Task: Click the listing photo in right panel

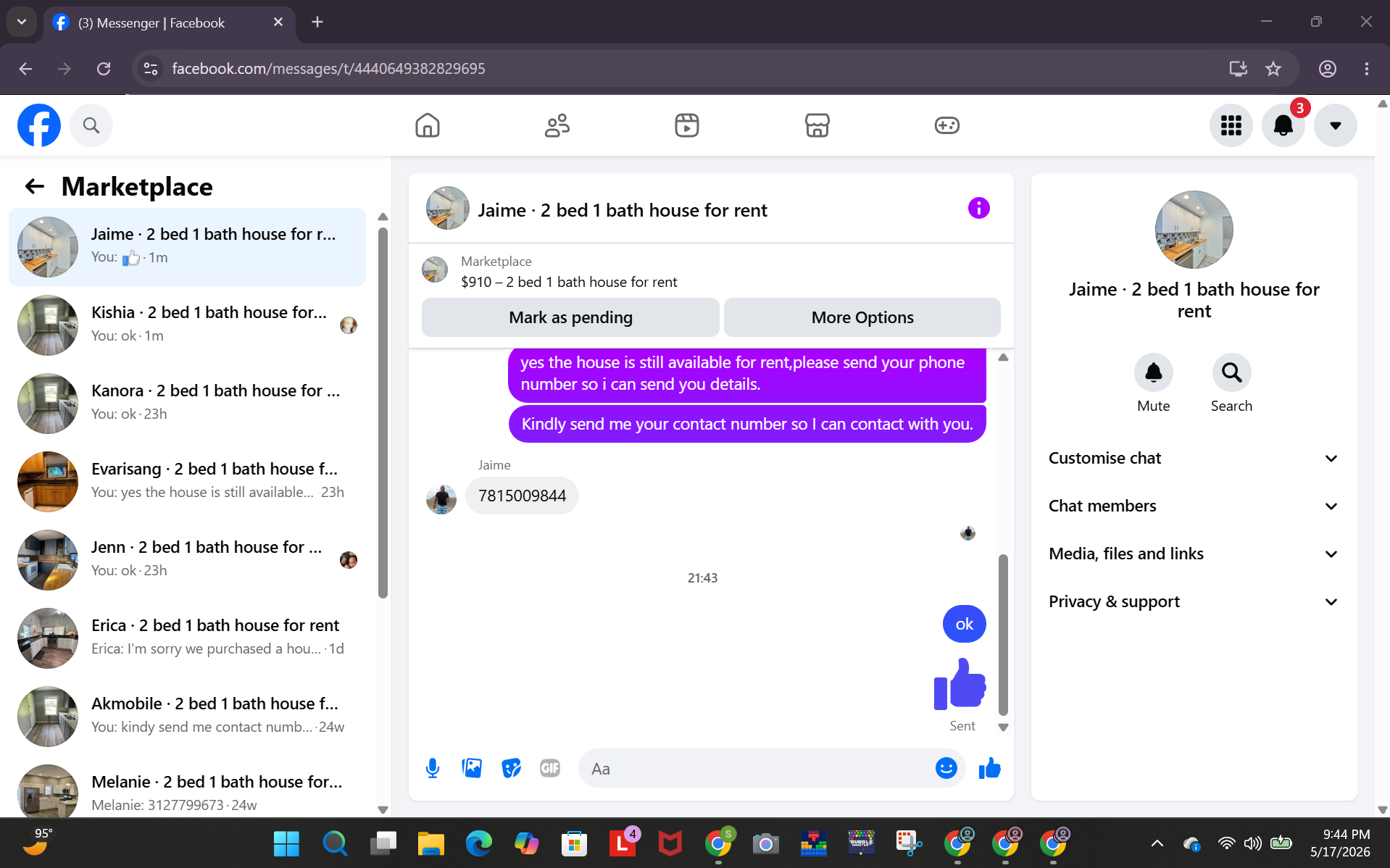Action: (1194, 230)
